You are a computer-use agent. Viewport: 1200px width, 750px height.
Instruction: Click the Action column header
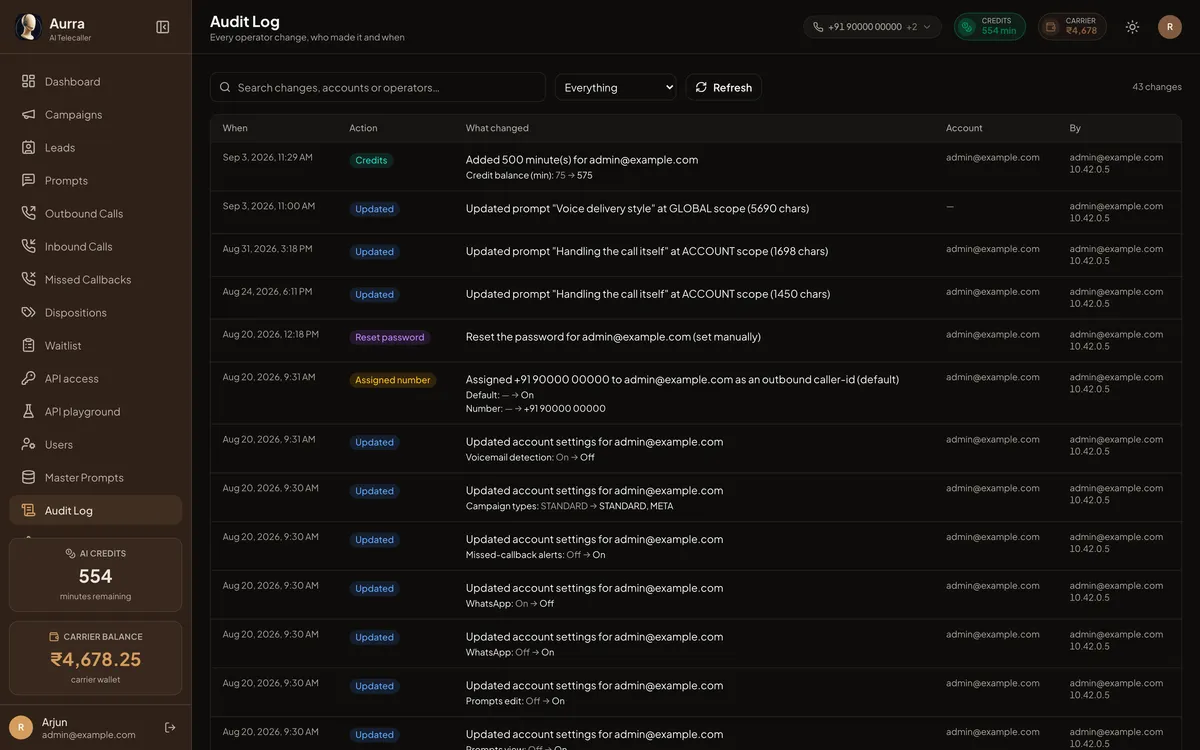pyautogui.click(x=363, y=128)
